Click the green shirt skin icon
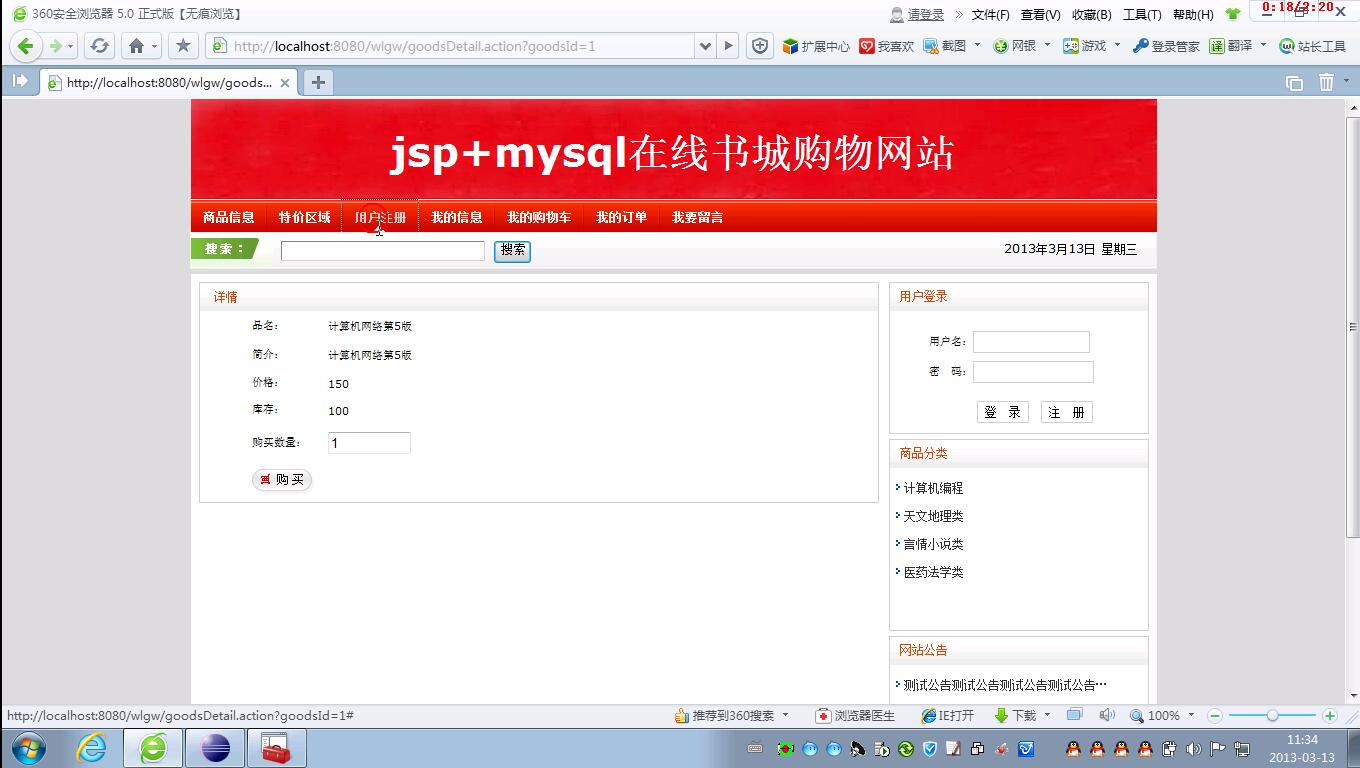The height and width of the screenshot is (768, 1360). 1233,14
